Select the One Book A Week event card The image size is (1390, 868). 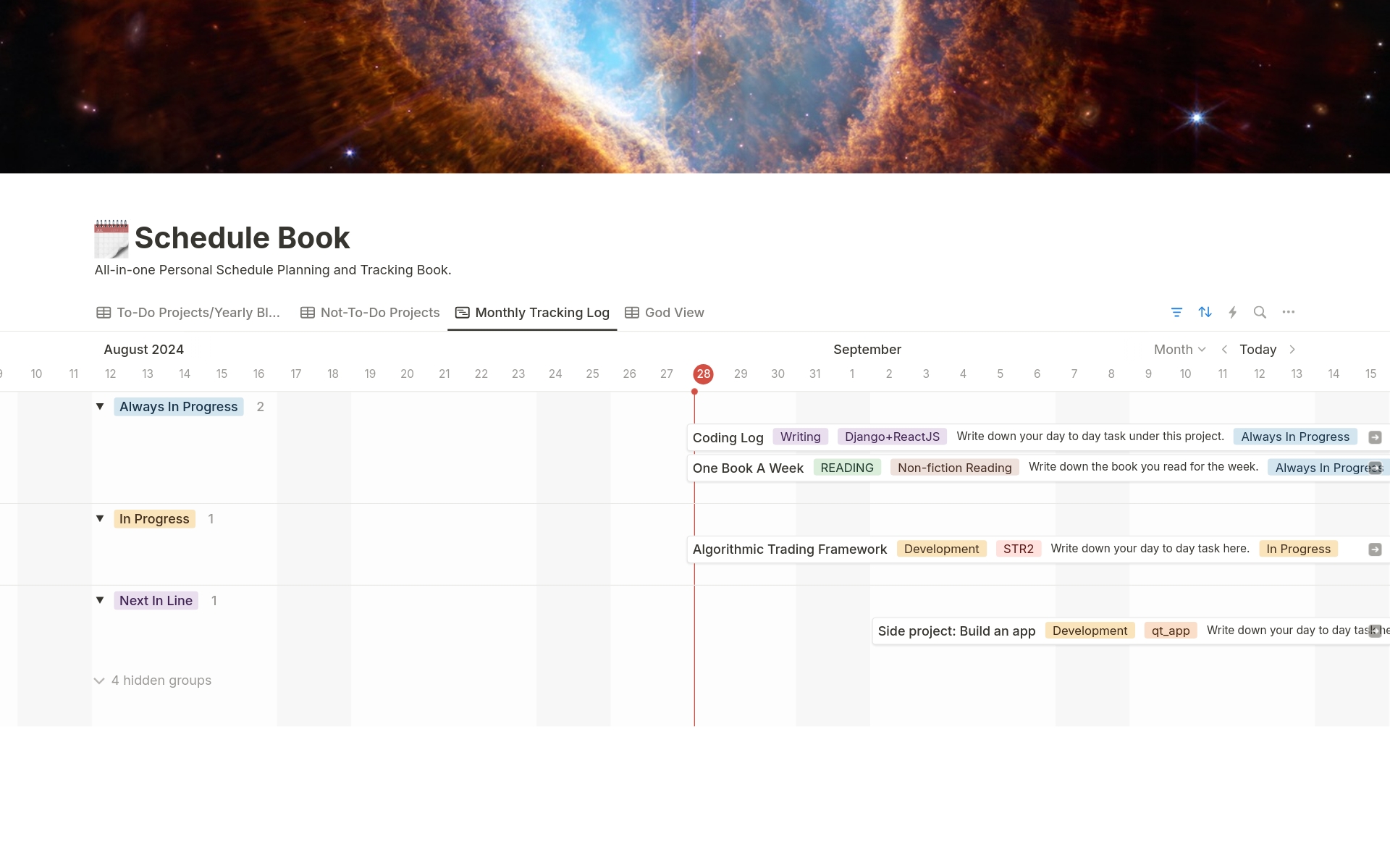click(748, 468)
